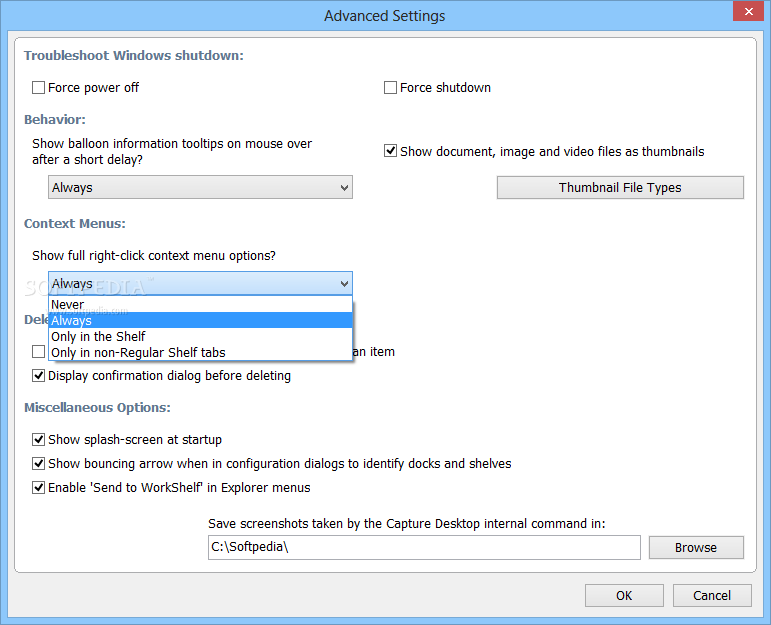
Task: Select the highlighted Always list option
Action: click(x=201, y=320)
